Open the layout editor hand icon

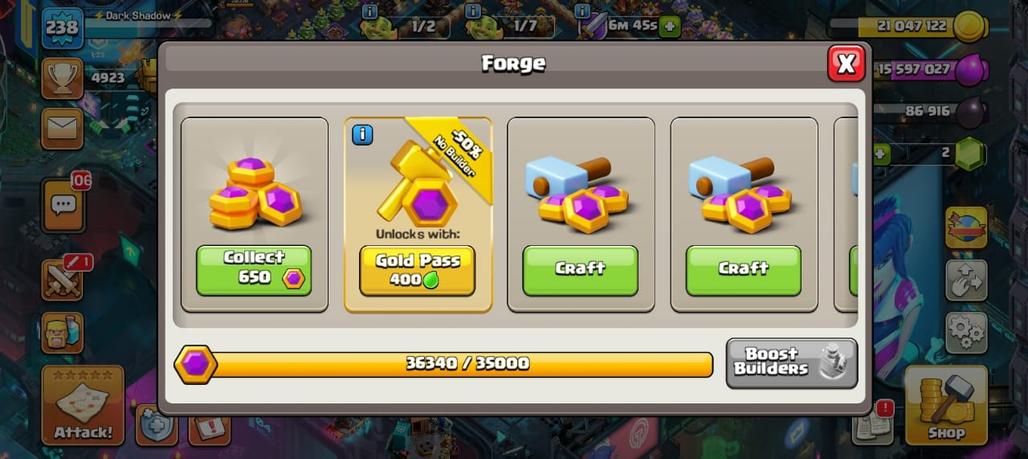coord(966,280)
